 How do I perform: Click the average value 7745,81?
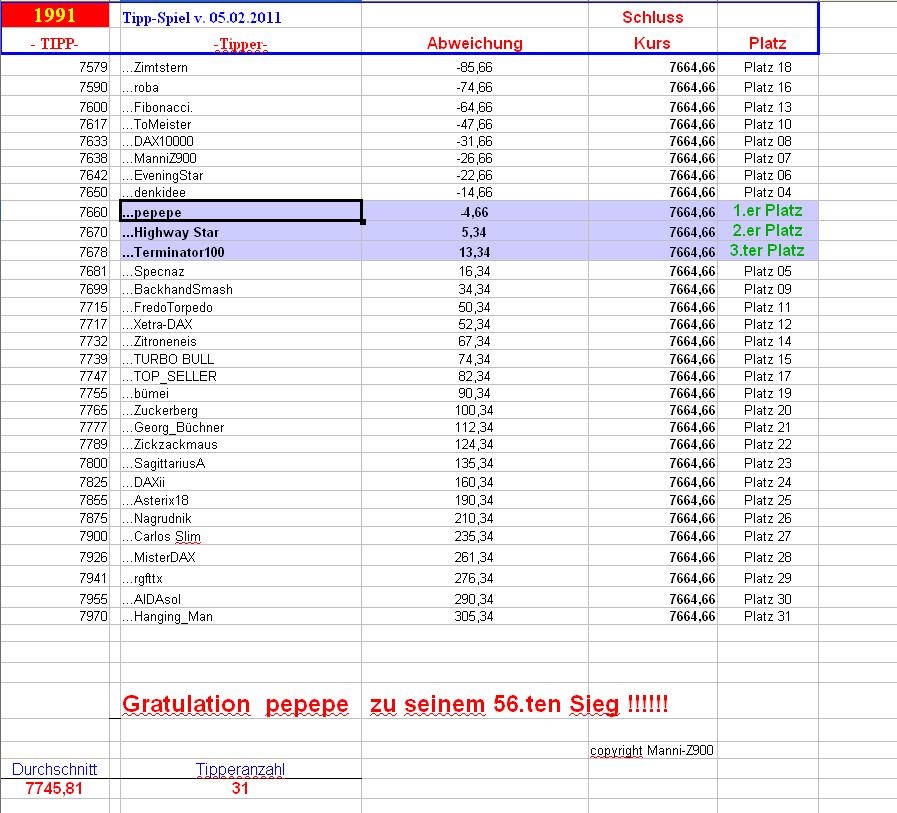tap(54, 788)
